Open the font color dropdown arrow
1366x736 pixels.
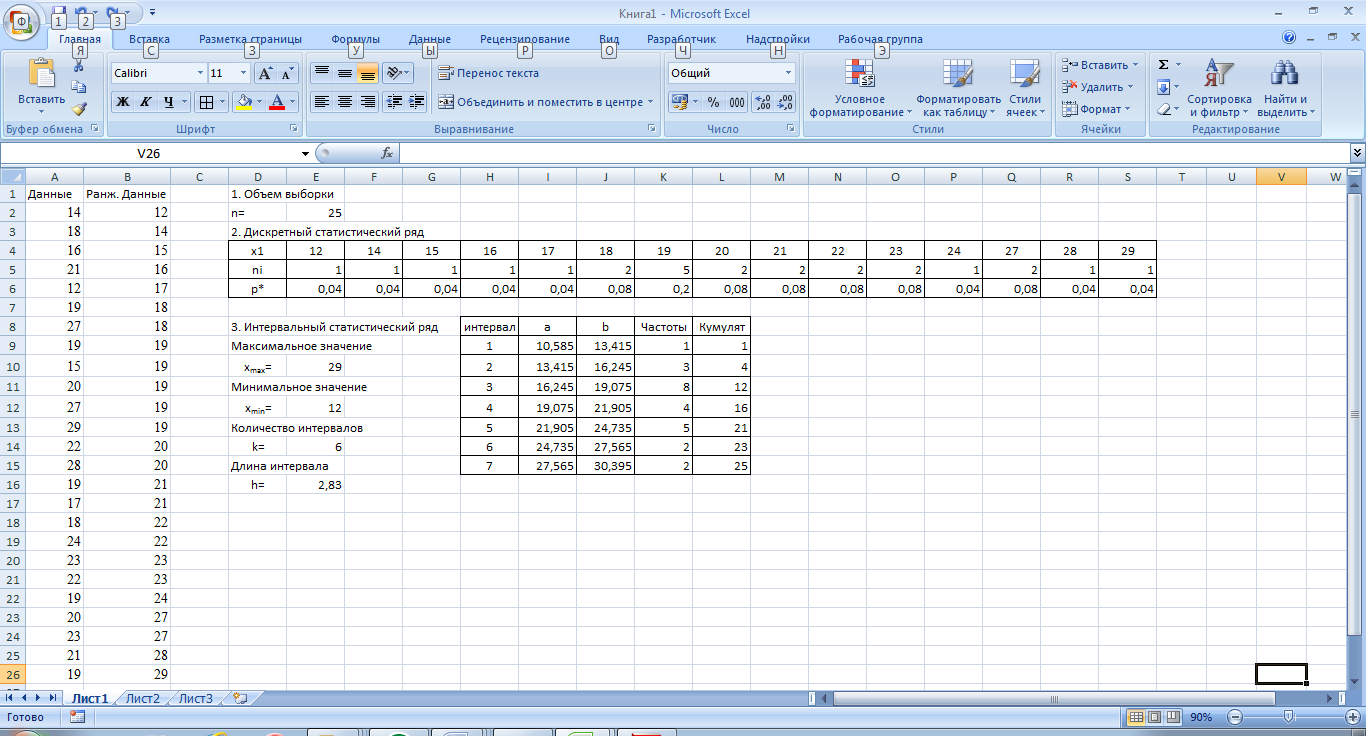pyautogui.click(x=293, y=102)
